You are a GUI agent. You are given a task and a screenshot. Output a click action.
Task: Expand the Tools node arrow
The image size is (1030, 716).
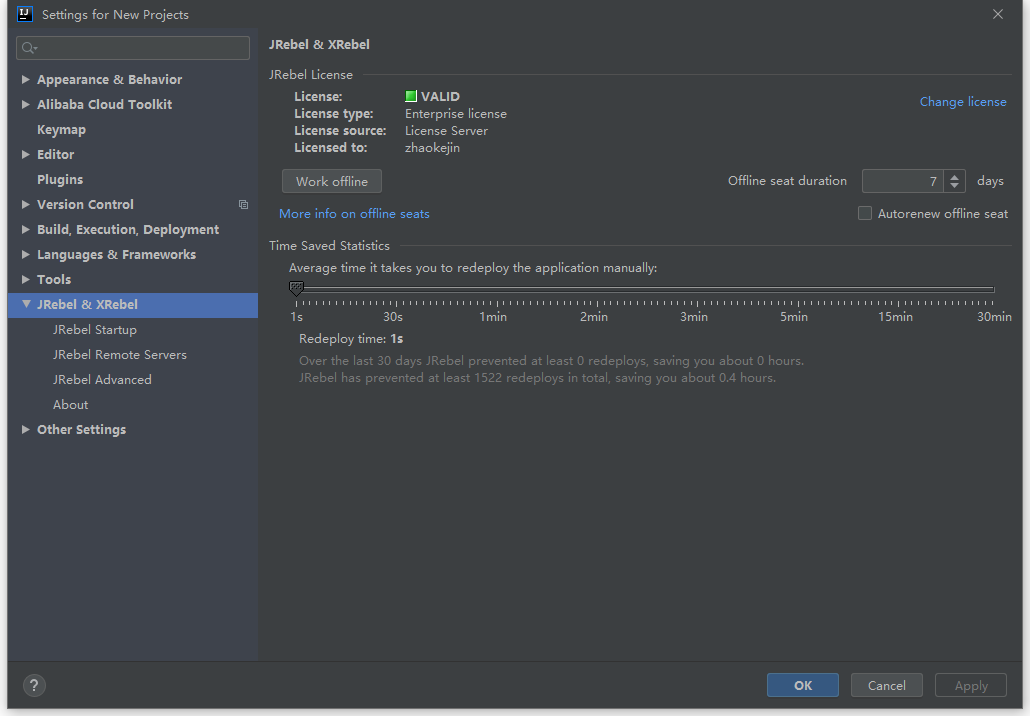coord(26,279)
